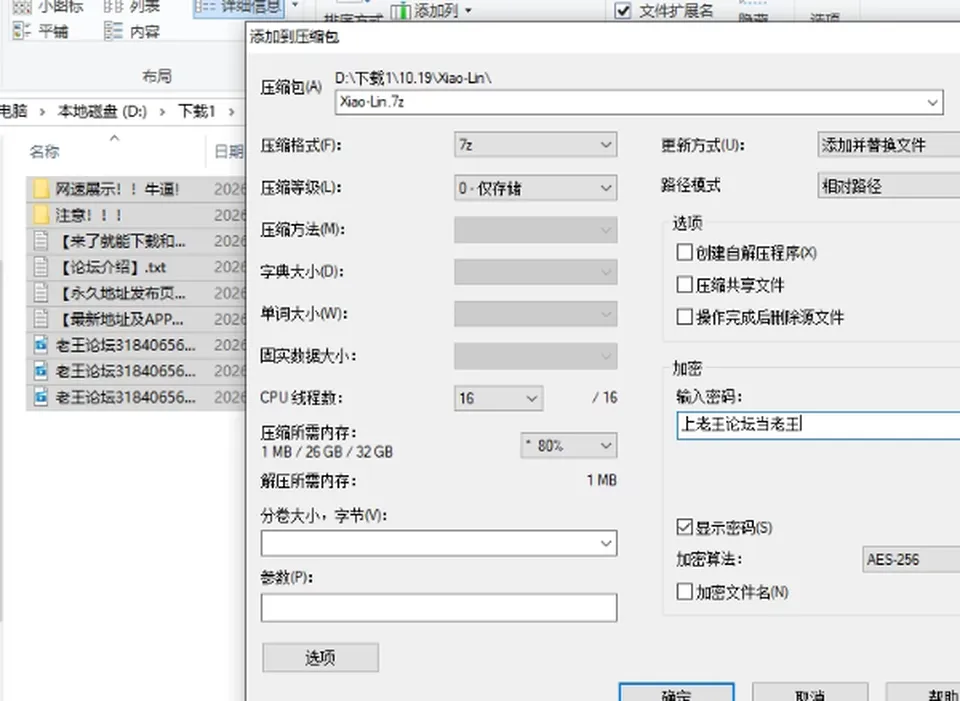Viewport: 960px width, 701px height.
Task: Check 操作完成后删除源文件
Action: 684,317
